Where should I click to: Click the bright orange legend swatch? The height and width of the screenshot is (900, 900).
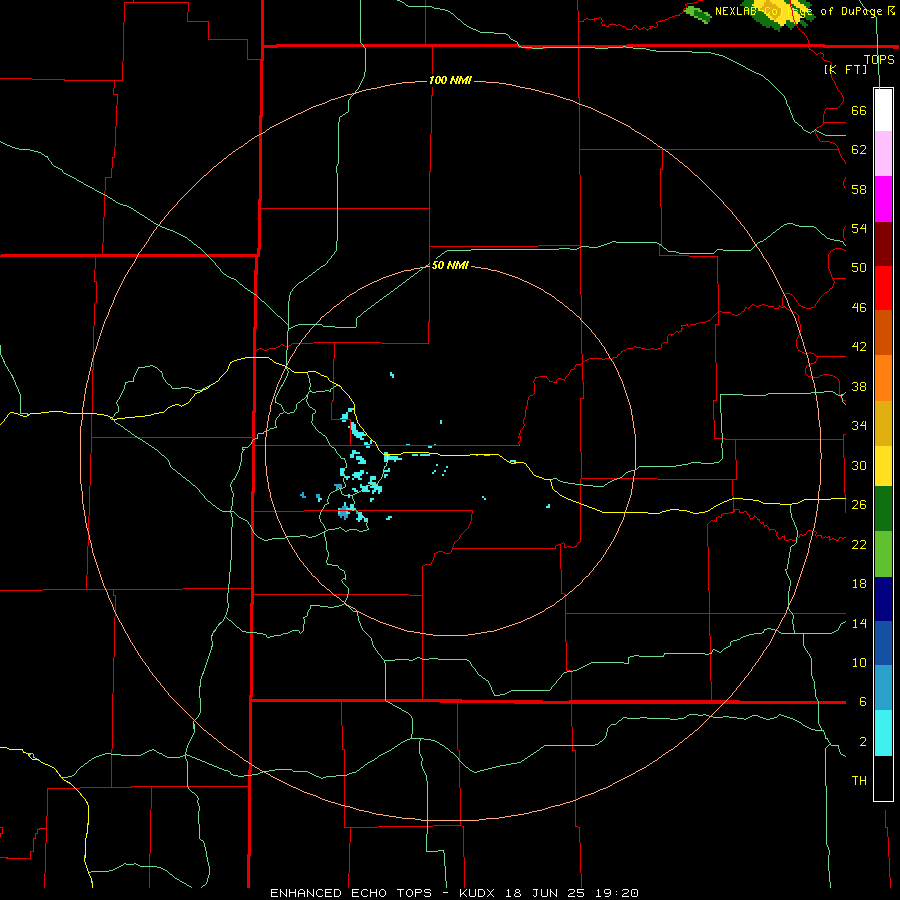pos(883,378)
